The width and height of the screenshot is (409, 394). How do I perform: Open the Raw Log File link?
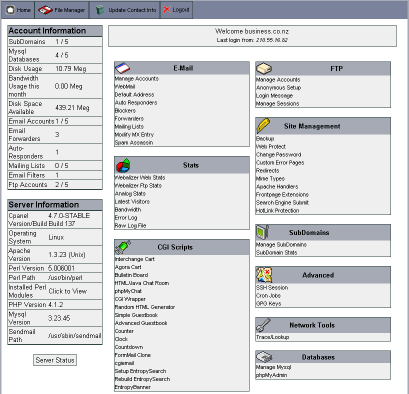(130, 226)
